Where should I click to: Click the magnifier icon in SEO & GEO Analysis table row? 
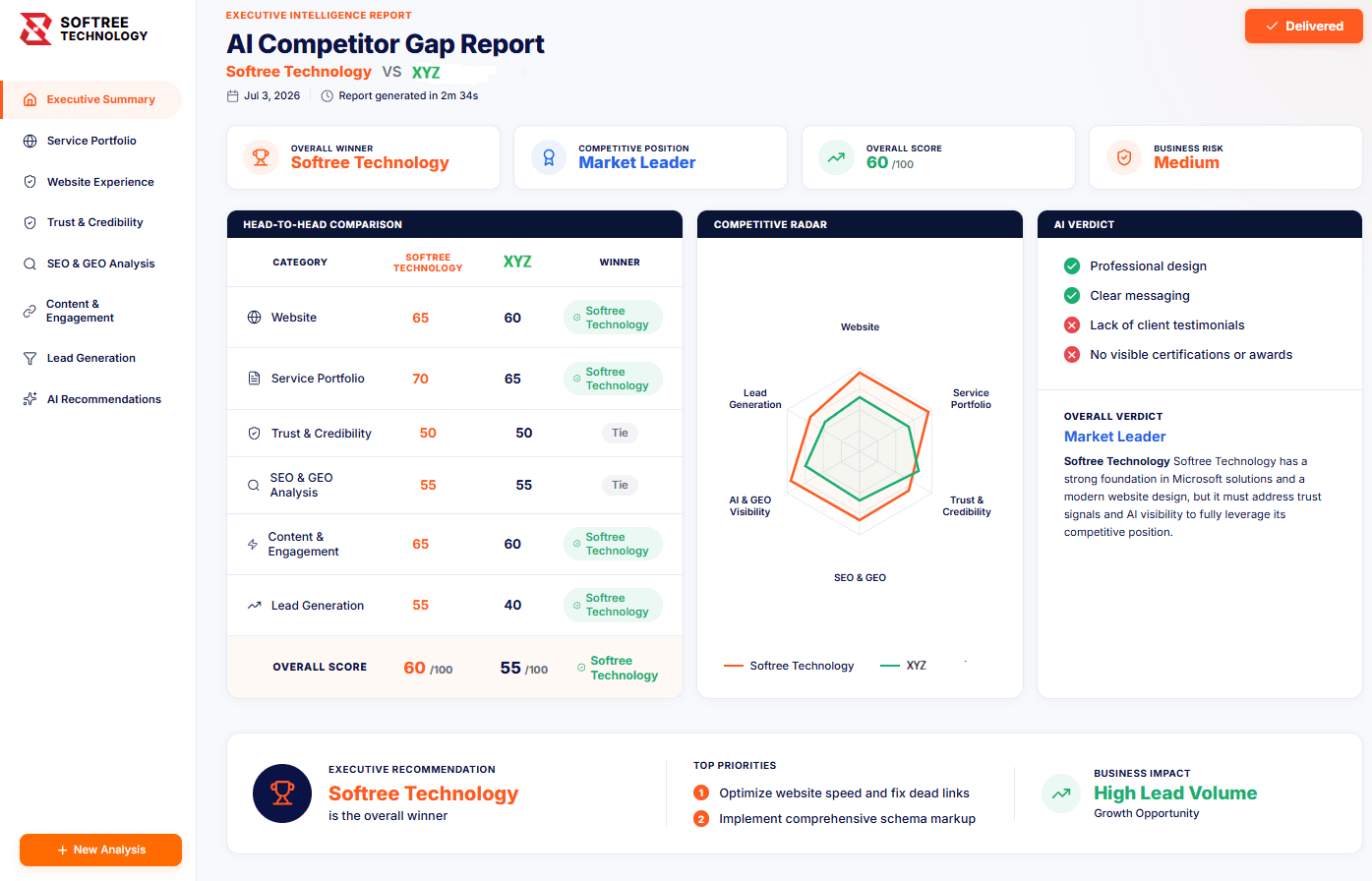coord(254,485)
